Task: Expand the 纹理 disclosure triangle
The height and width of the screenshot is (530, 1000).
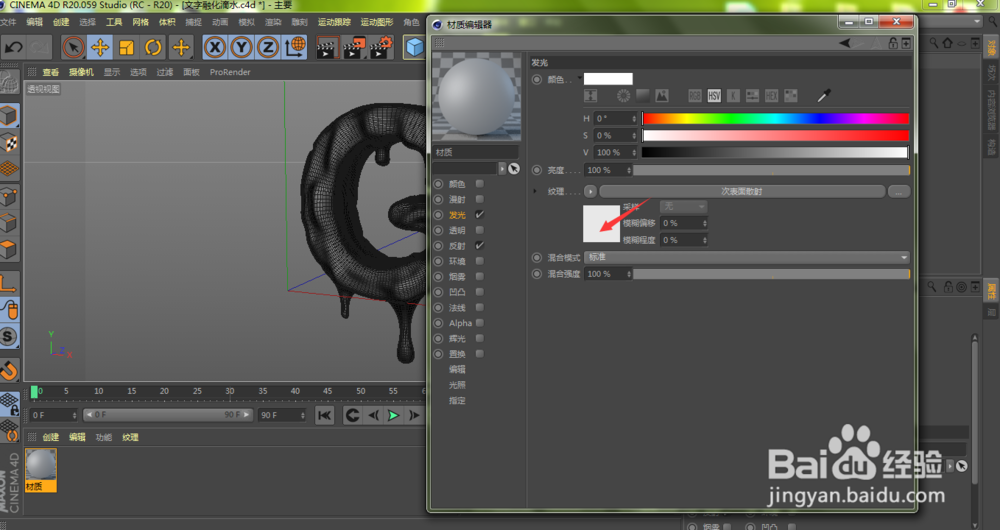Action: pos(536,191)
